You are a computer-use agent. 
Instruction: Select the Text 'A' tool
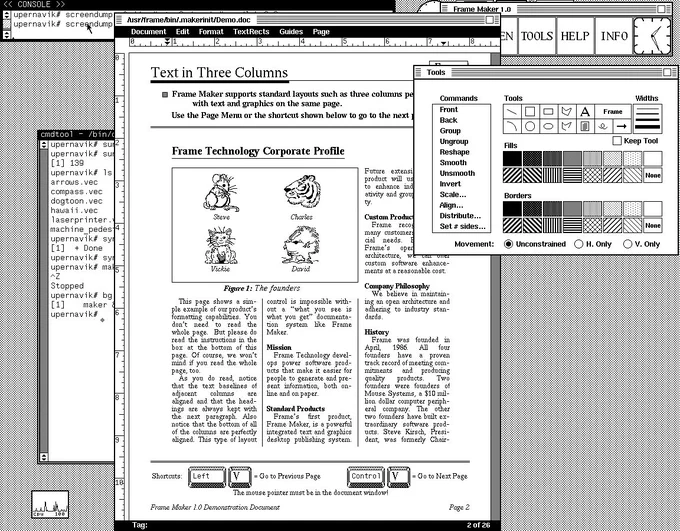tap(585, 112)
